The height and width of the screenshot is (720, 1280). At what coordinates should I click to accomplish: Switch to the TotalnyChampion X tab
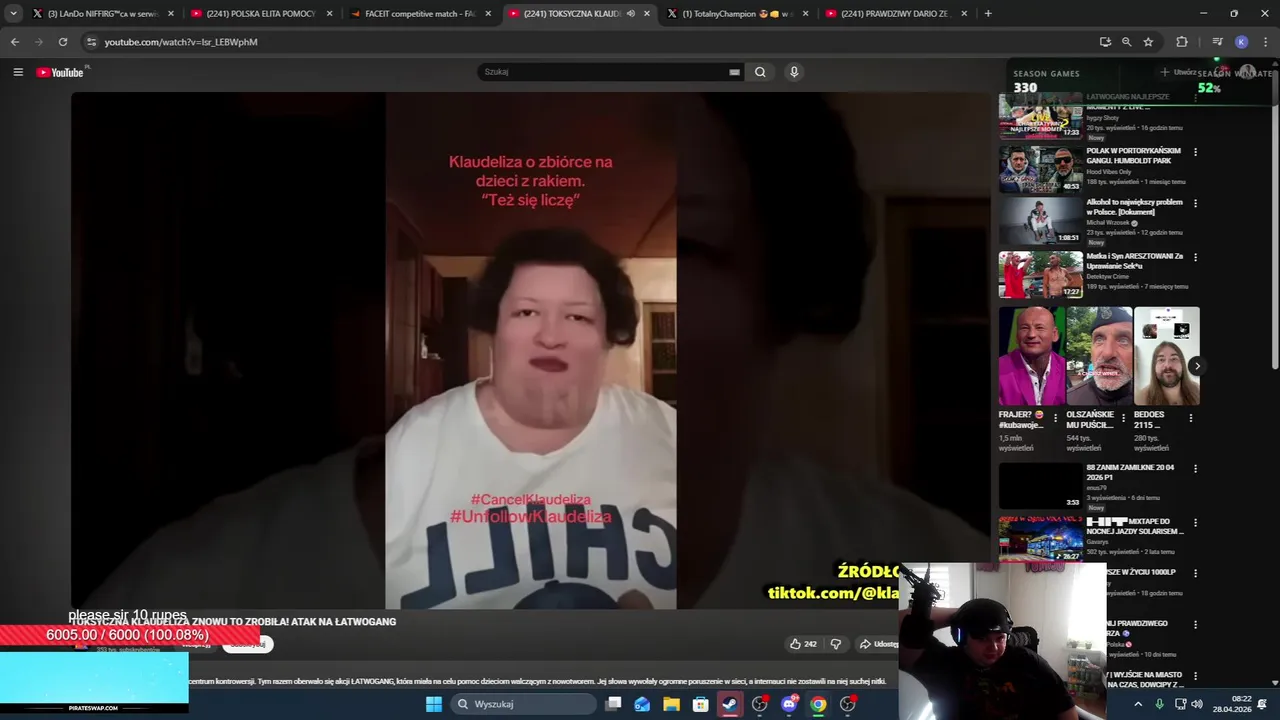click(x=738, y=14)
